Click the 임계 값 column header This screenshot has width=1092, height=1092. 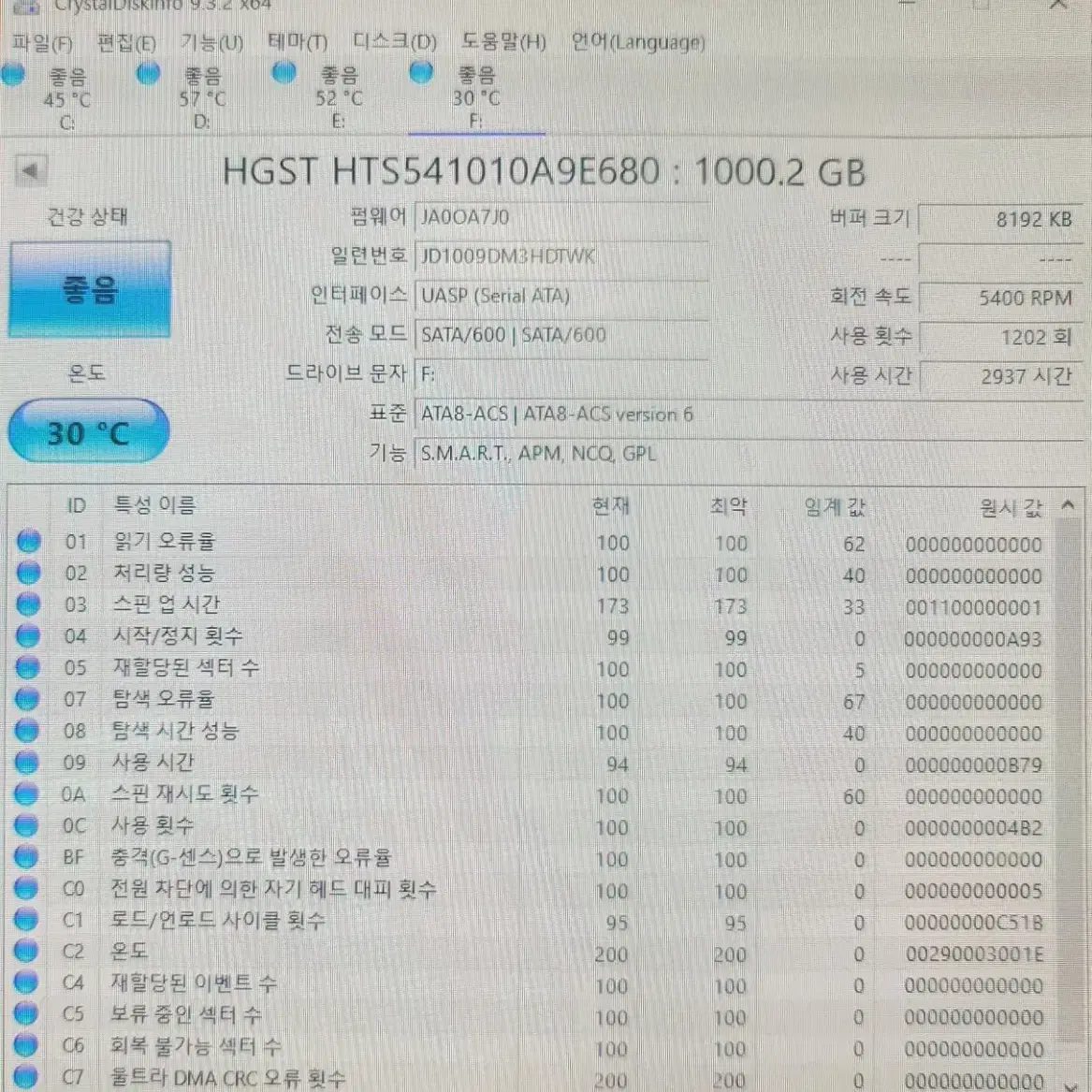tap(835, 507)
